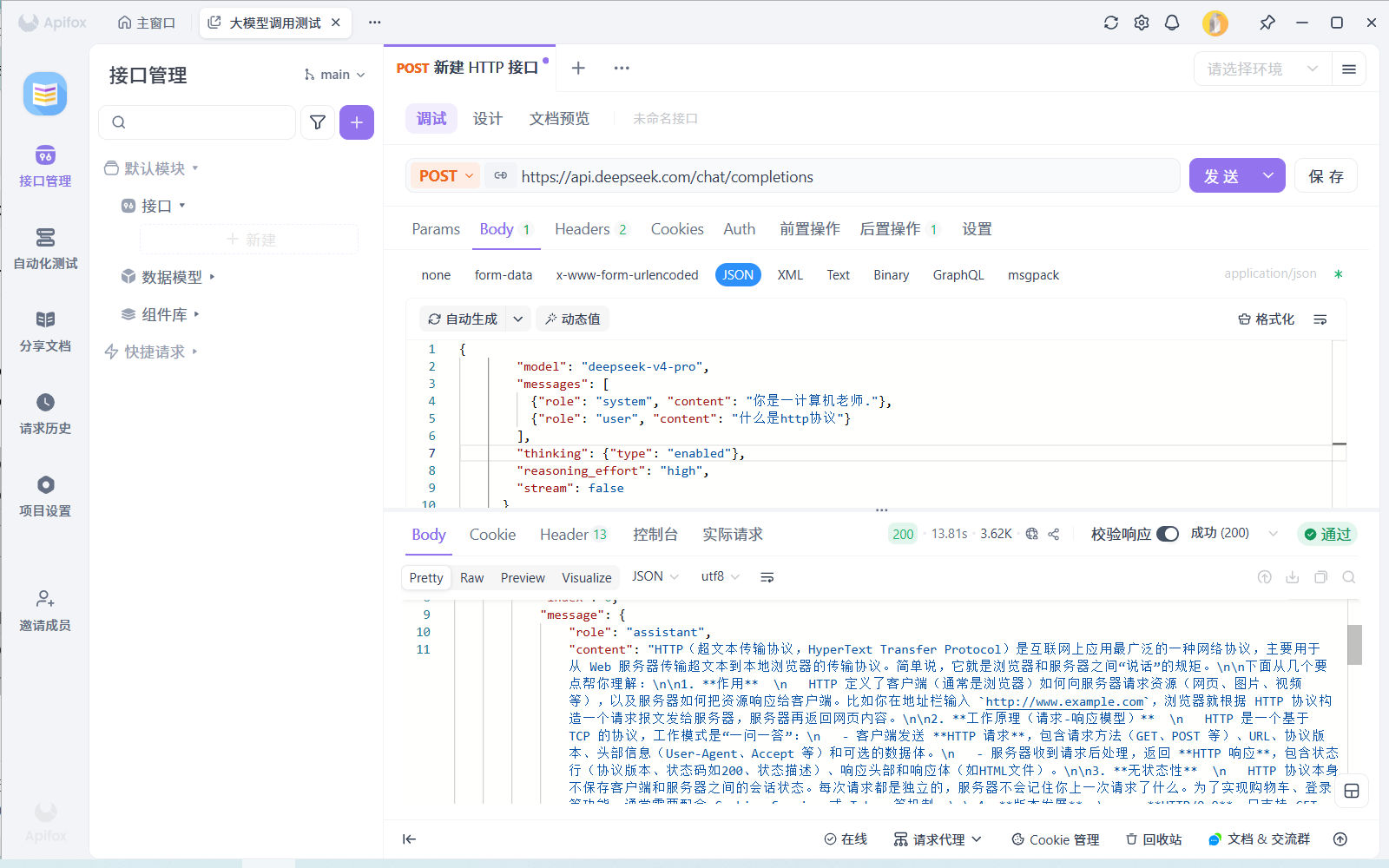Image resolution: width=1389 pixels, height=868 pixels.
Task: Download the response with the download icon
Action: click(1293, 577)
